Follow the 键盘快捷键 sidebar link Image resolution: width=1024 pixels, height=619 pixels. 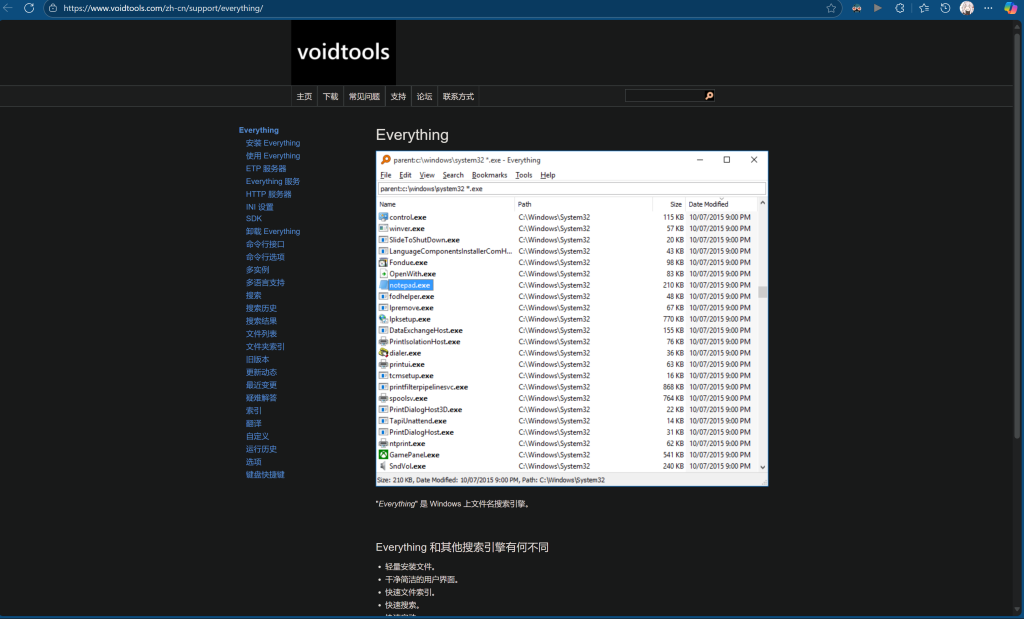pyautogui.click(x=265, y=475)
